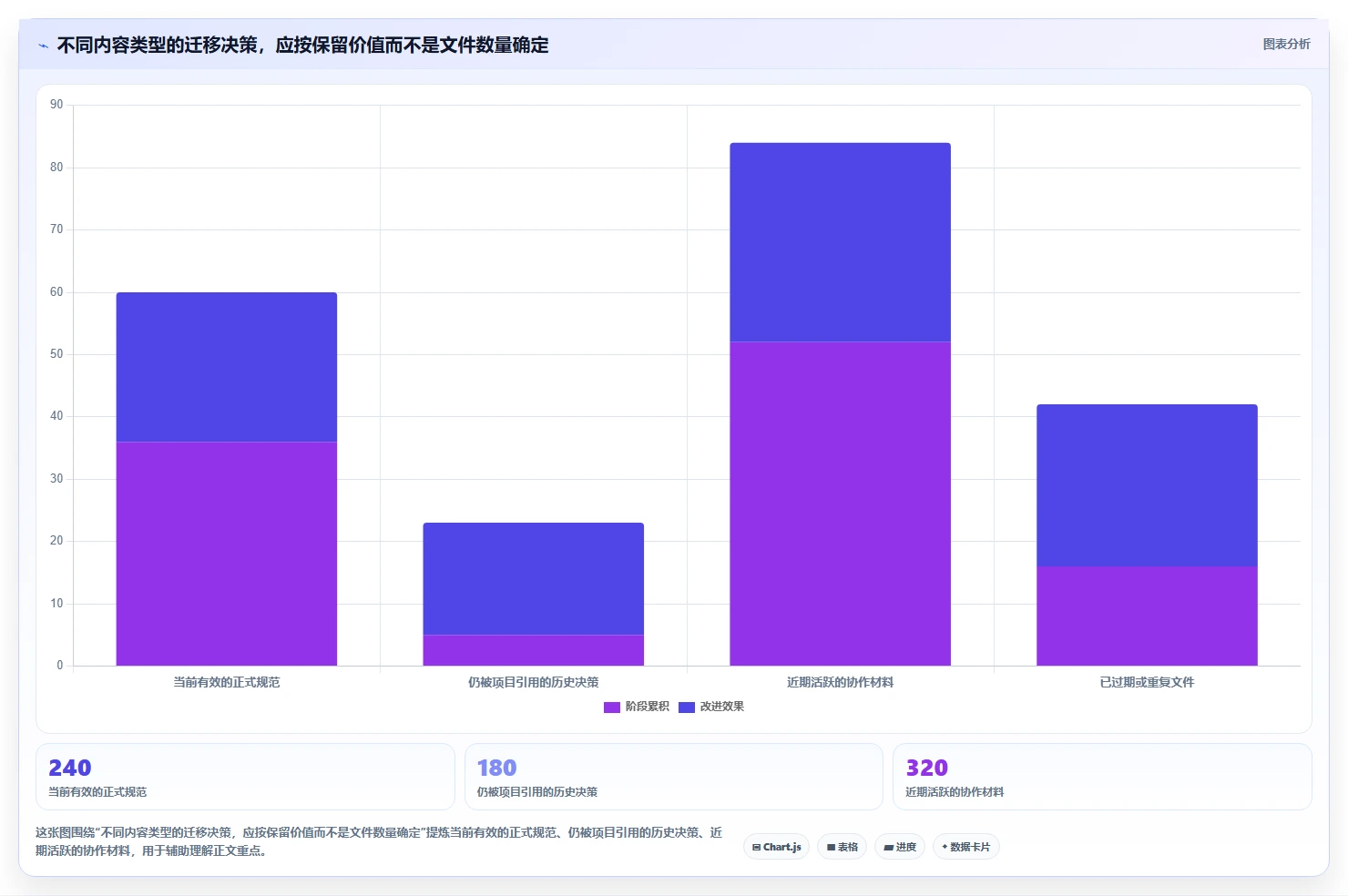This screenshot has width=1348, height=896.
Task: Click the 图表分析 label
Action: pos(1286,44)
